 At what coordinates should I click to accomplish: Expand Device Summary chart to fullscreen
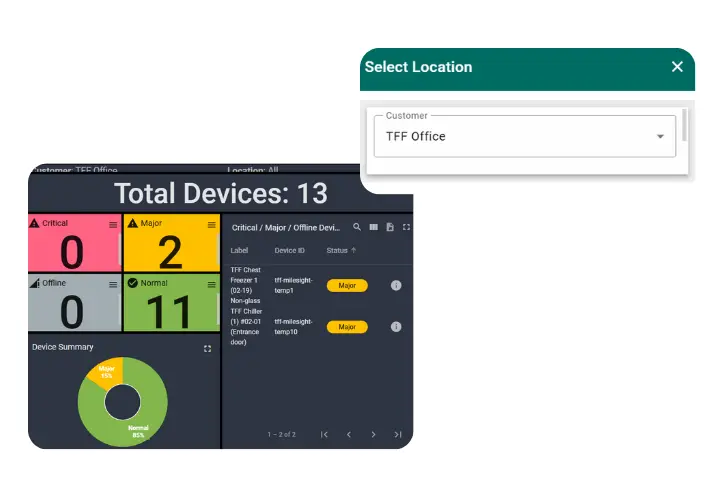207,348
